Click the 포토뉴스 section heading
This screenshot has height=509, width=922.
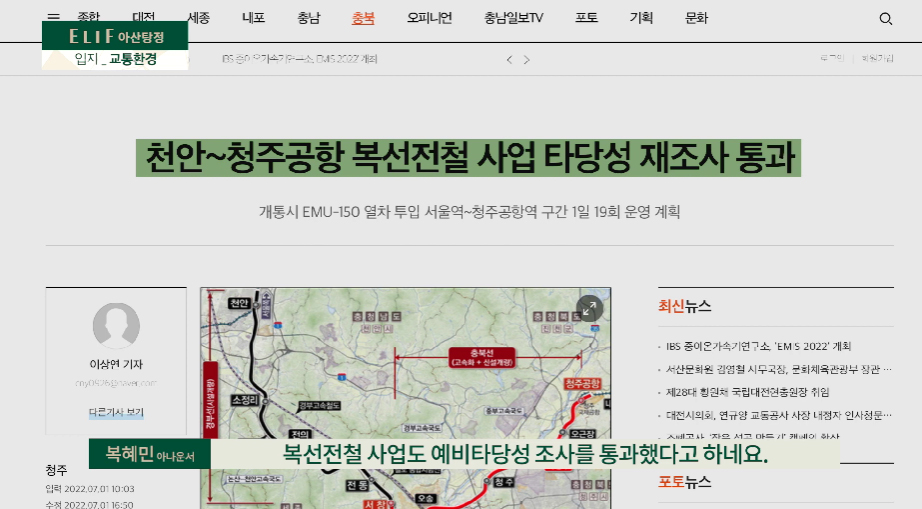point(684,482)
